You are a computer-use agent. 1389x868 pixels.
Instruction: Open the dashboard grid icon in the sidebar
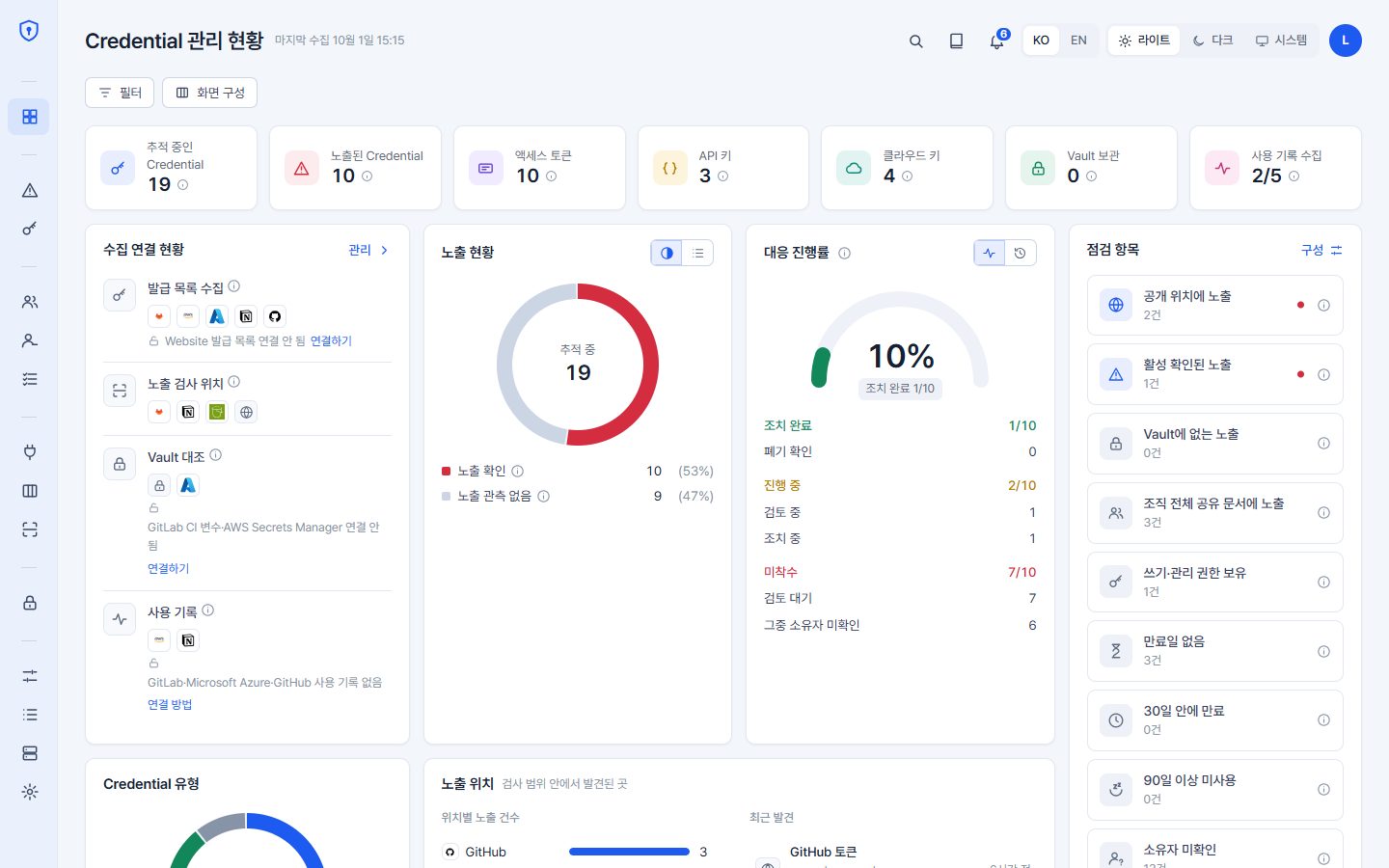[x=29, y=117]
